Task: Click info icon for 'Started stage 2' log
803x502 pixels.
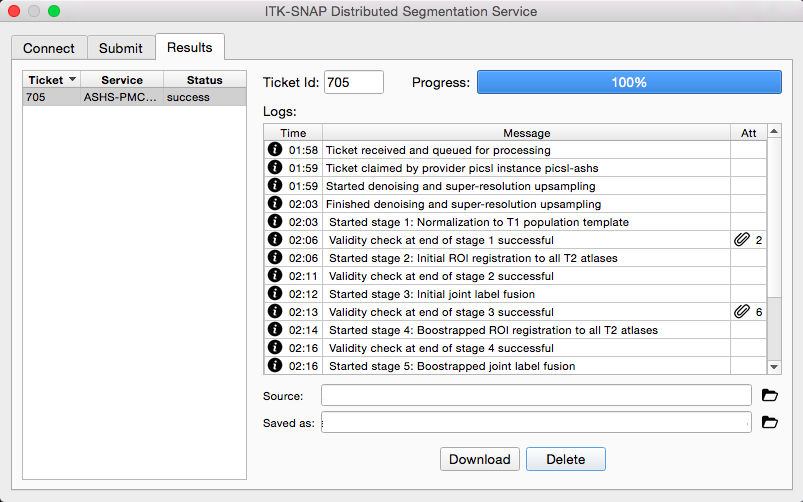Action: tap(275, 257)
